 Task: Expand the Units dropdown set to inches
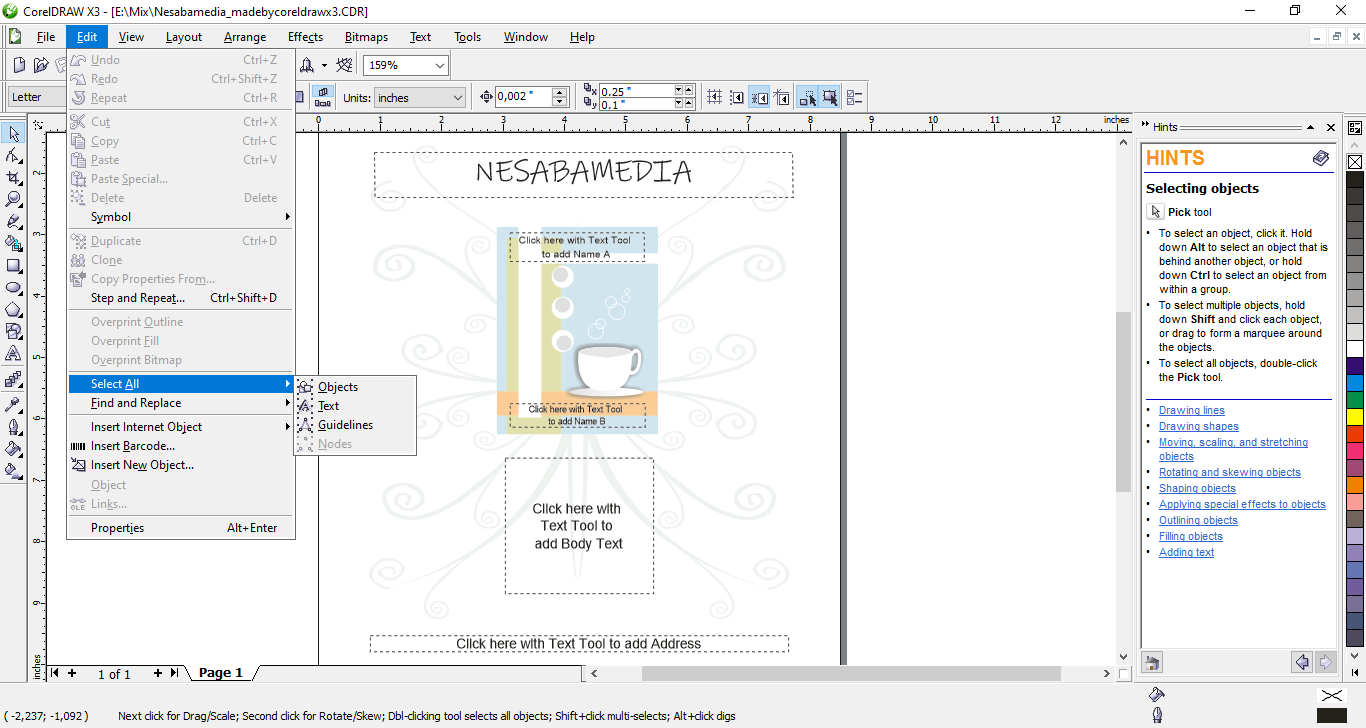457,97
